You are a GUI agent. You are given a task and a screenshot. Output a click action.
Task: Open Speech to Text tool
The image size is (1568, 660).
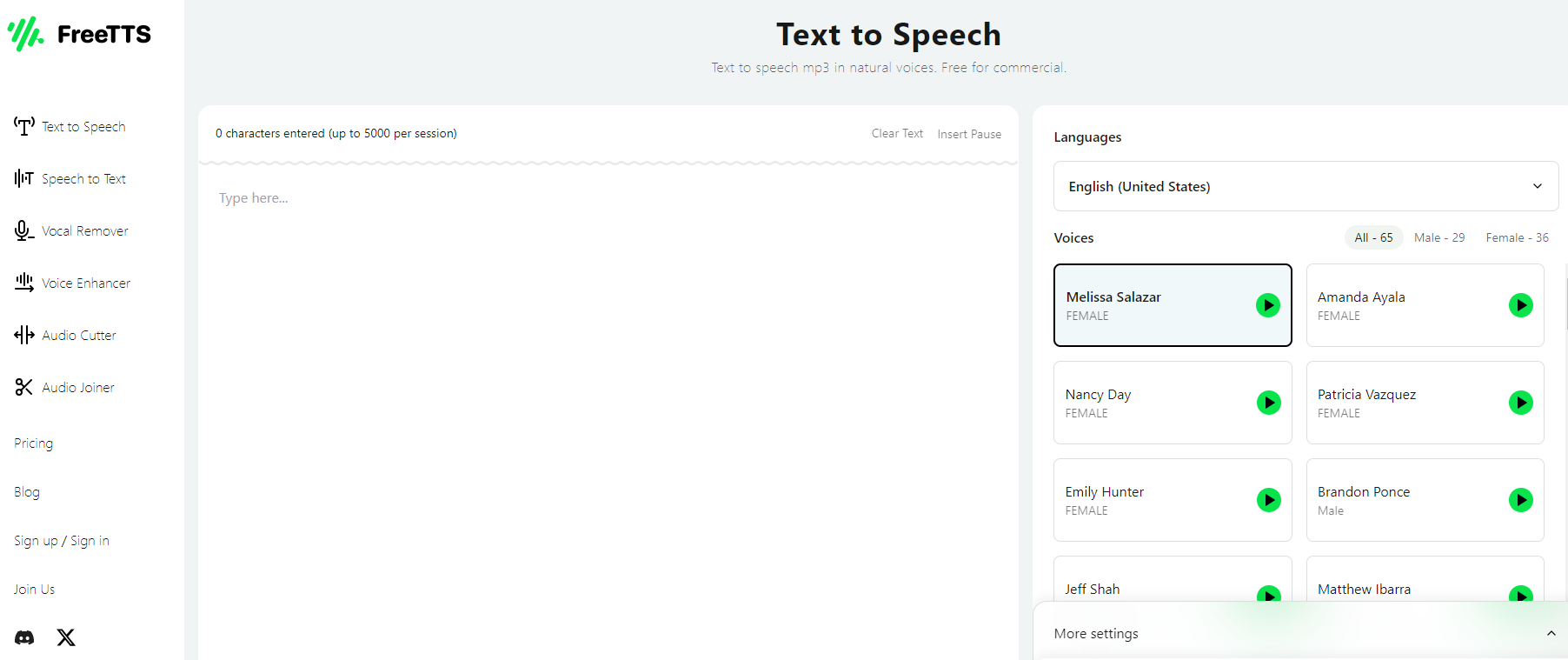coord(83,179)
